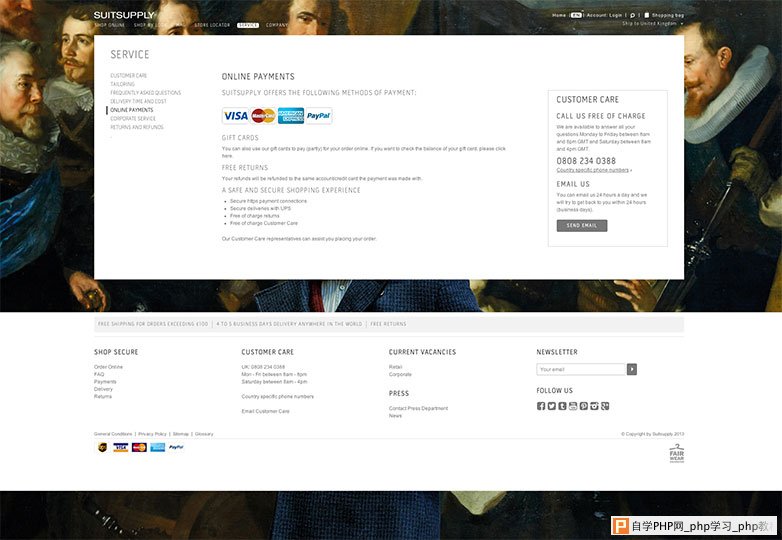Open the Twitter profile icon
The width and height of the screenshot is (782, 540).
[552, 406]
